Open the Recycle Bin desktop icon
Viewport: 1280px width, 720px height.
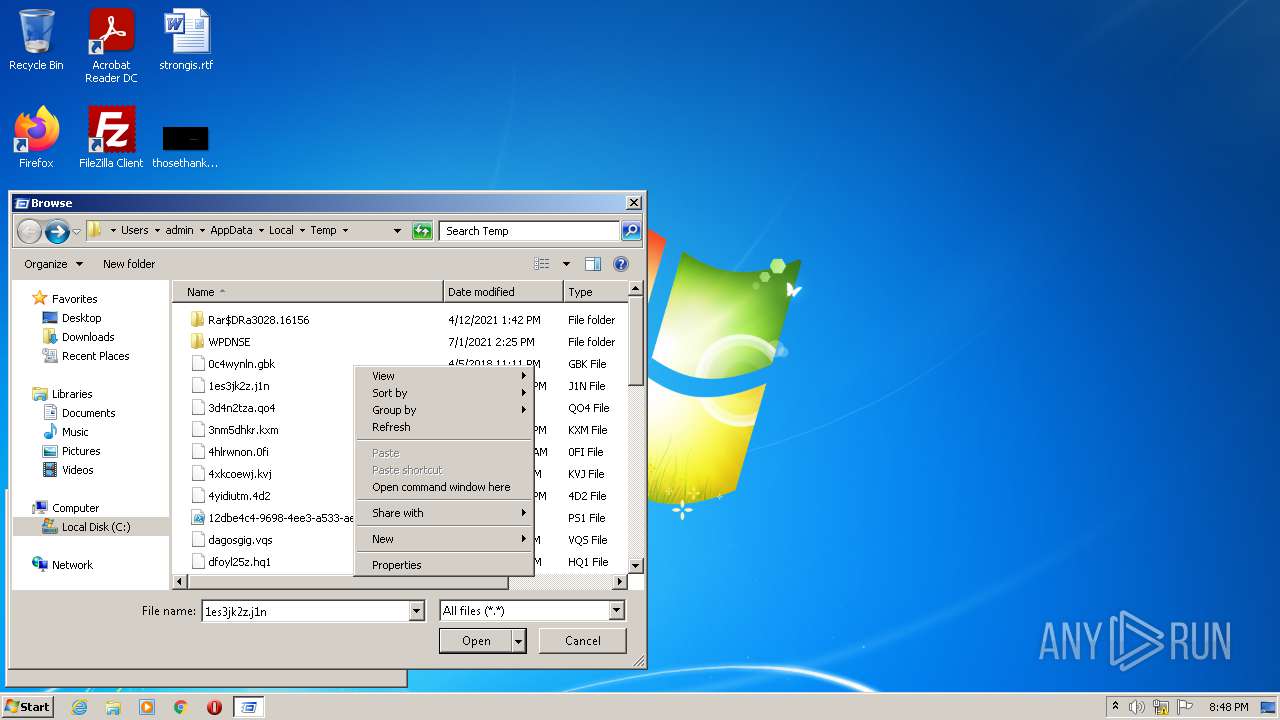tap(36, 40)
